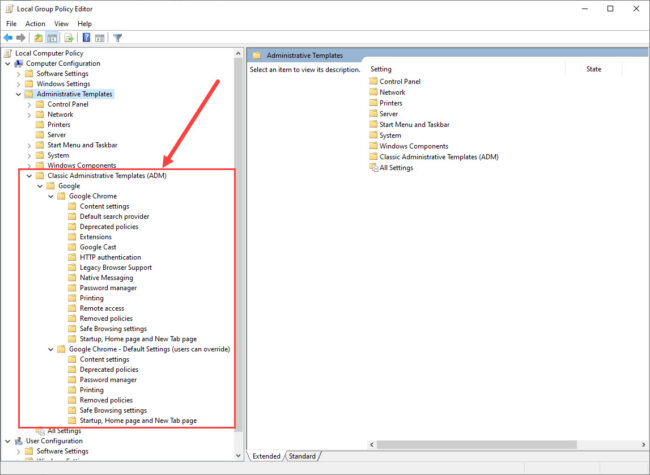The width and height of the screenshot is (650, 475).
Task: Click the Computer Configuration computer icon in tree
Action: coord(19,63)
